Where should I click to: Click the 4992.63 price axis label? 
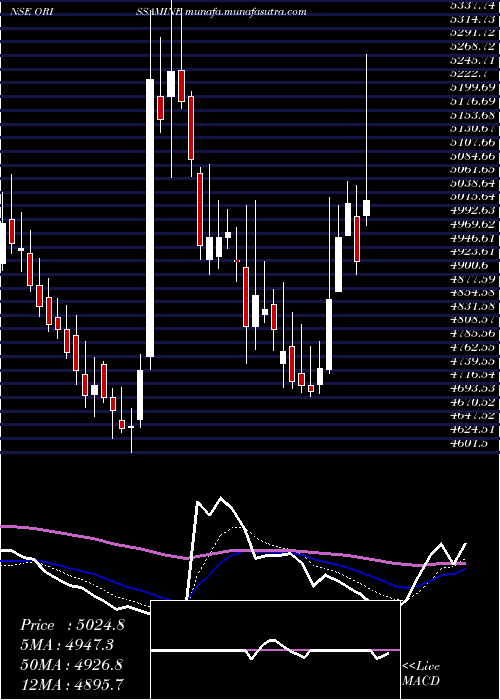point(471,211)
